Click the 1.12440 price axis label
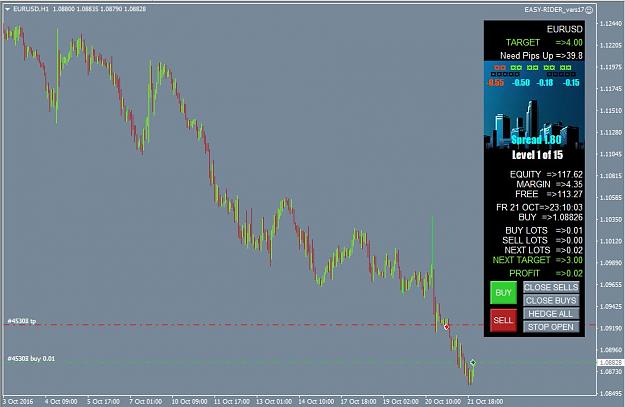 [x=611, y=24]
